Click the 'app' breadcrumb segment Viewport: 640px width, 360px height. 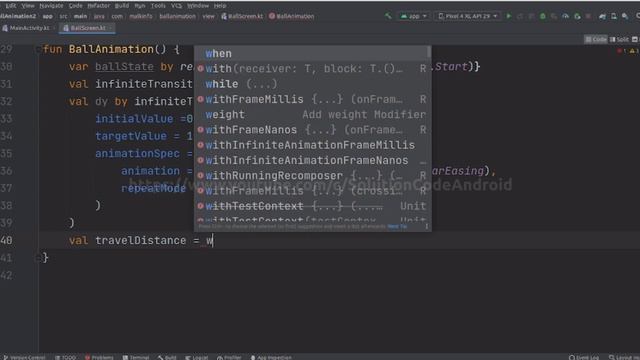(x=48, y=16)
